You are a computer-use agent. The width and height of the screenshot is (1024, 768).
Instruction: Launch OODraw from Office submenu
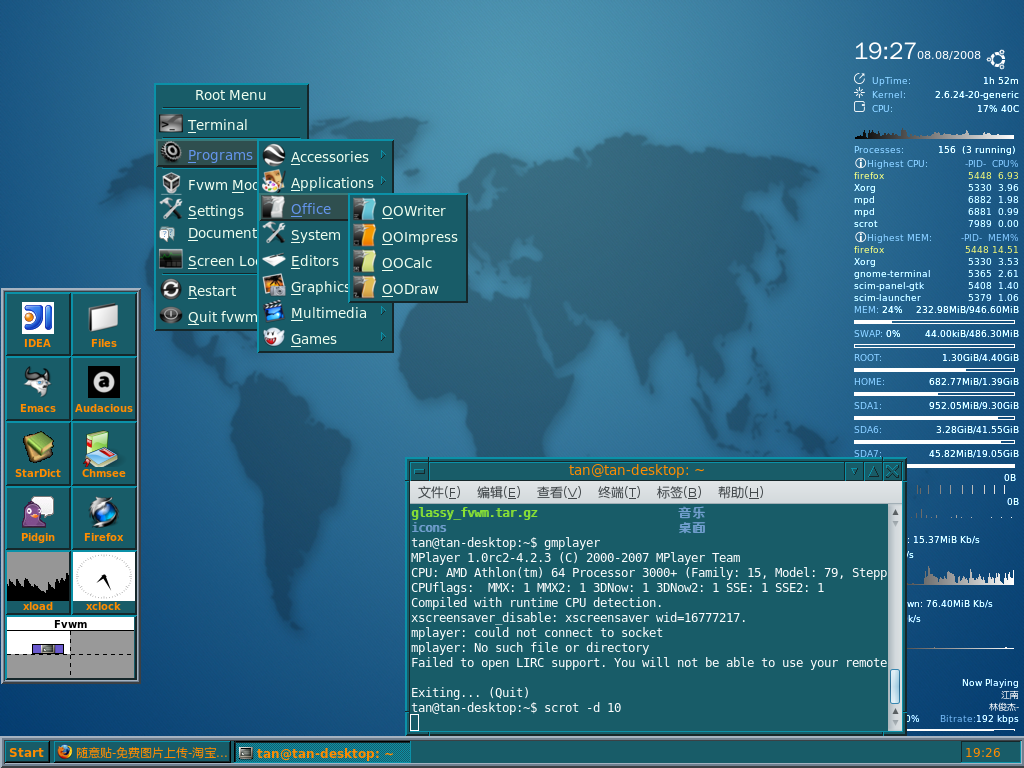(408, 288)
